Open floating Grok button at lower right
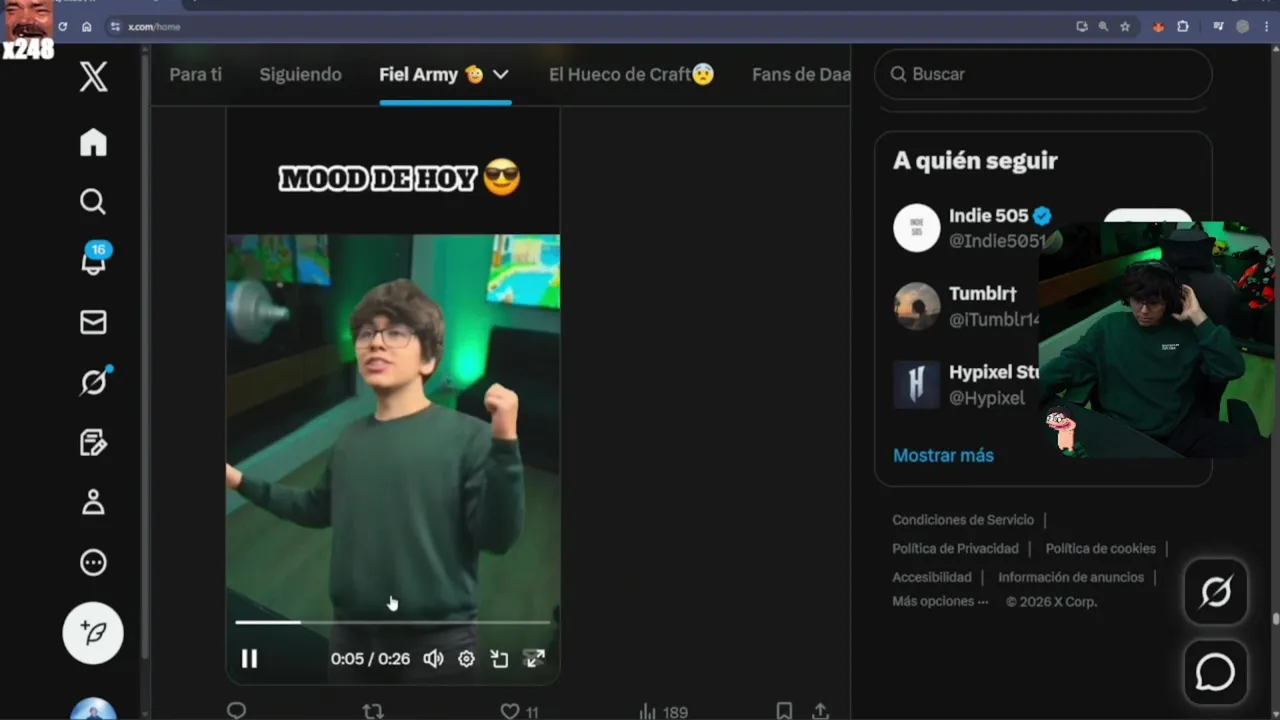This screenshot has height=720, width=1280. pyautogui.click(x=1216, y=592)
